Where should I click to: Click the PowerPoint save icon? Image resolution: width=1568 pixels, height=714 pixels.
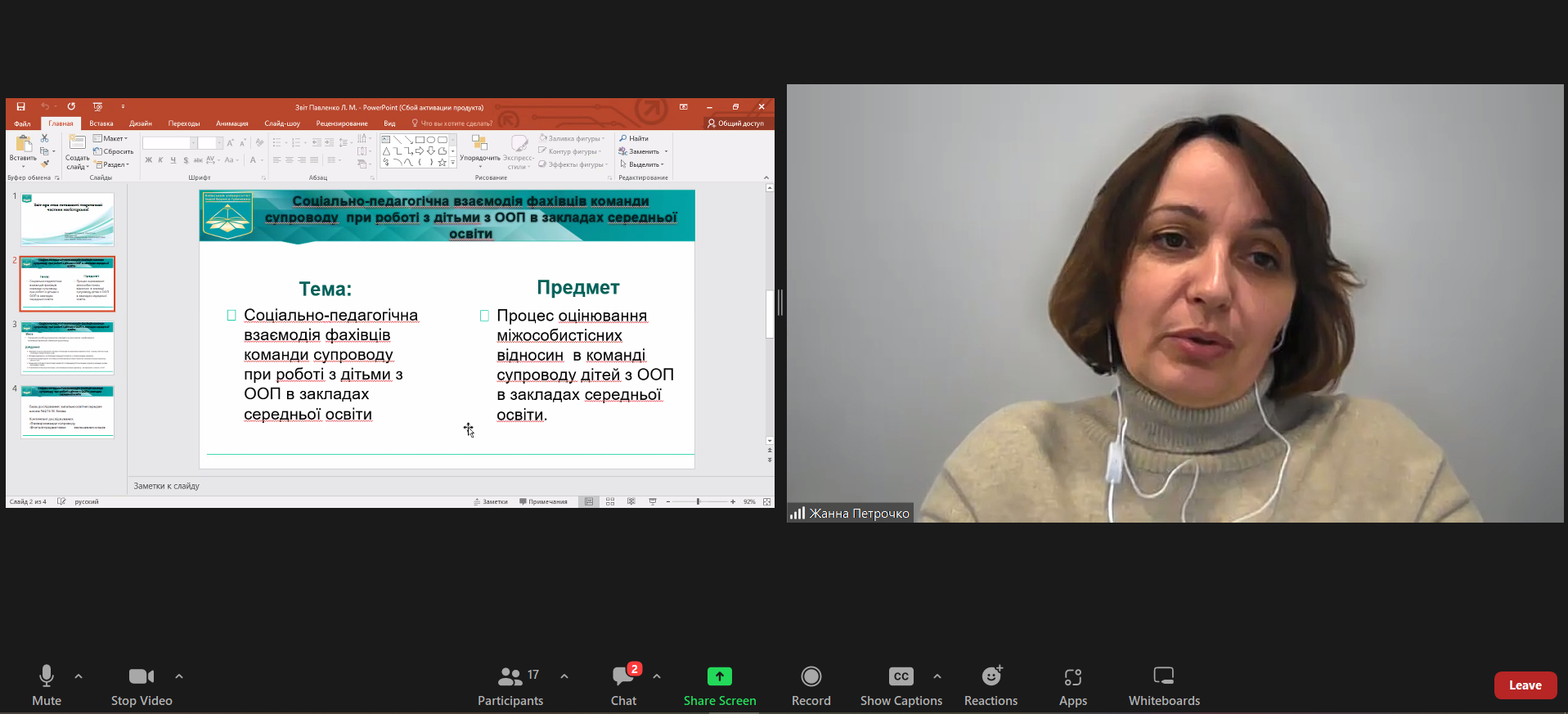click(21, 107)
